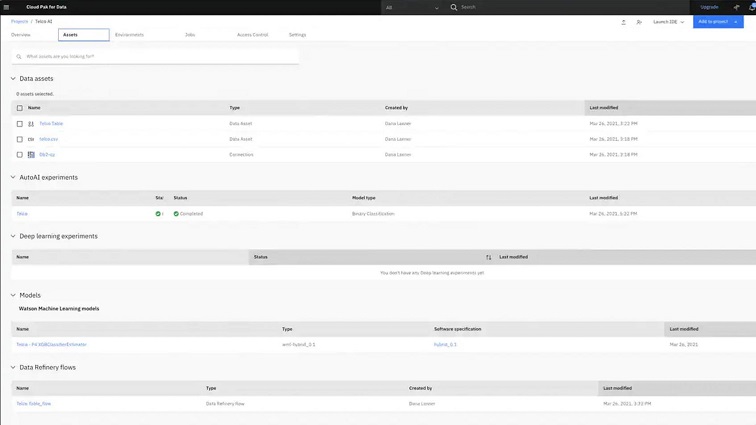
Task: Click the 0 assets selected text
Action: (x=35, y=94)
